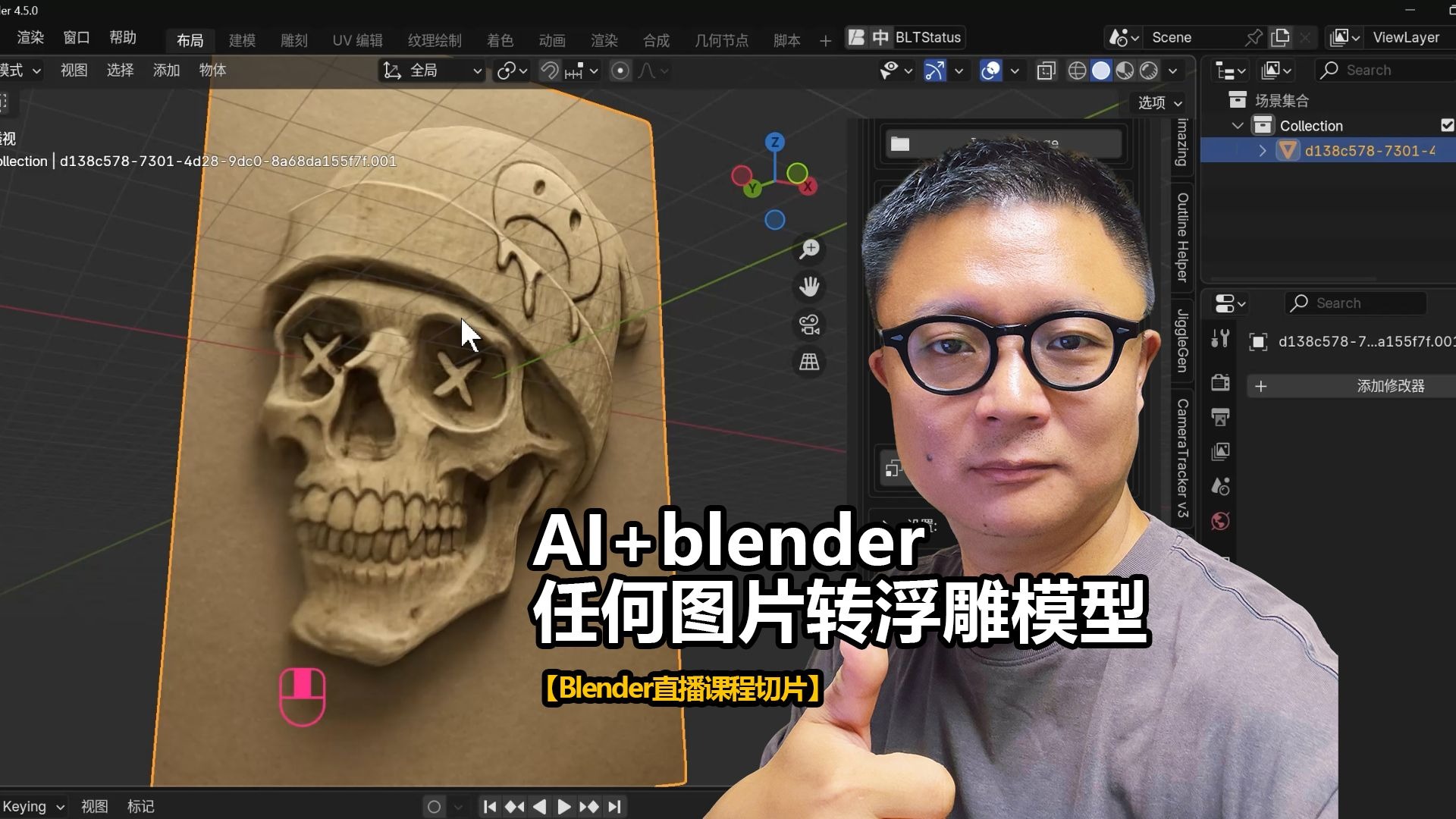Toggle proportional editing button

620,71
